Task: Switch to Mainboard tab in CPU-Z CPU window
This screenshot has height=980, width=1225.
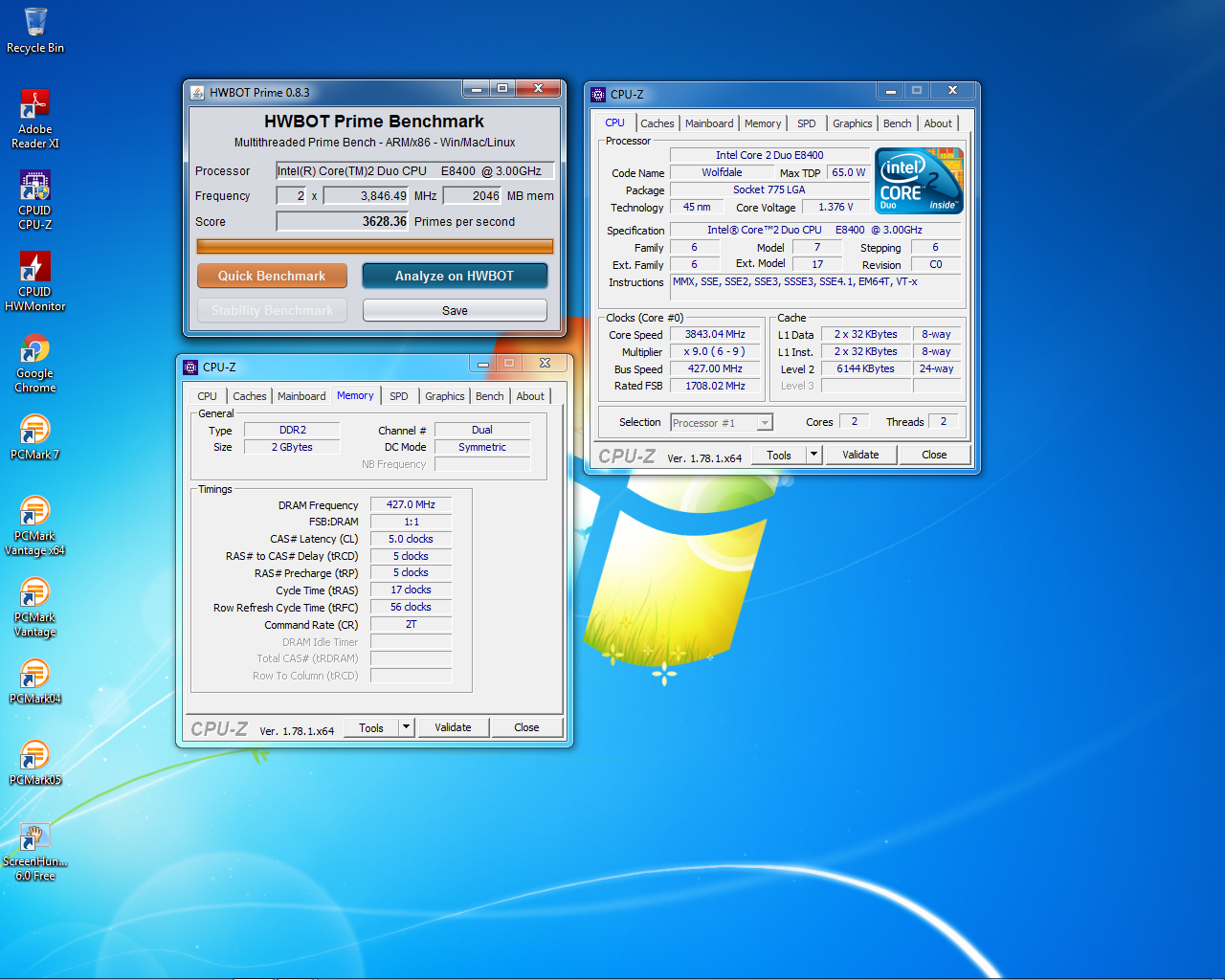Action: pos(709,123)
